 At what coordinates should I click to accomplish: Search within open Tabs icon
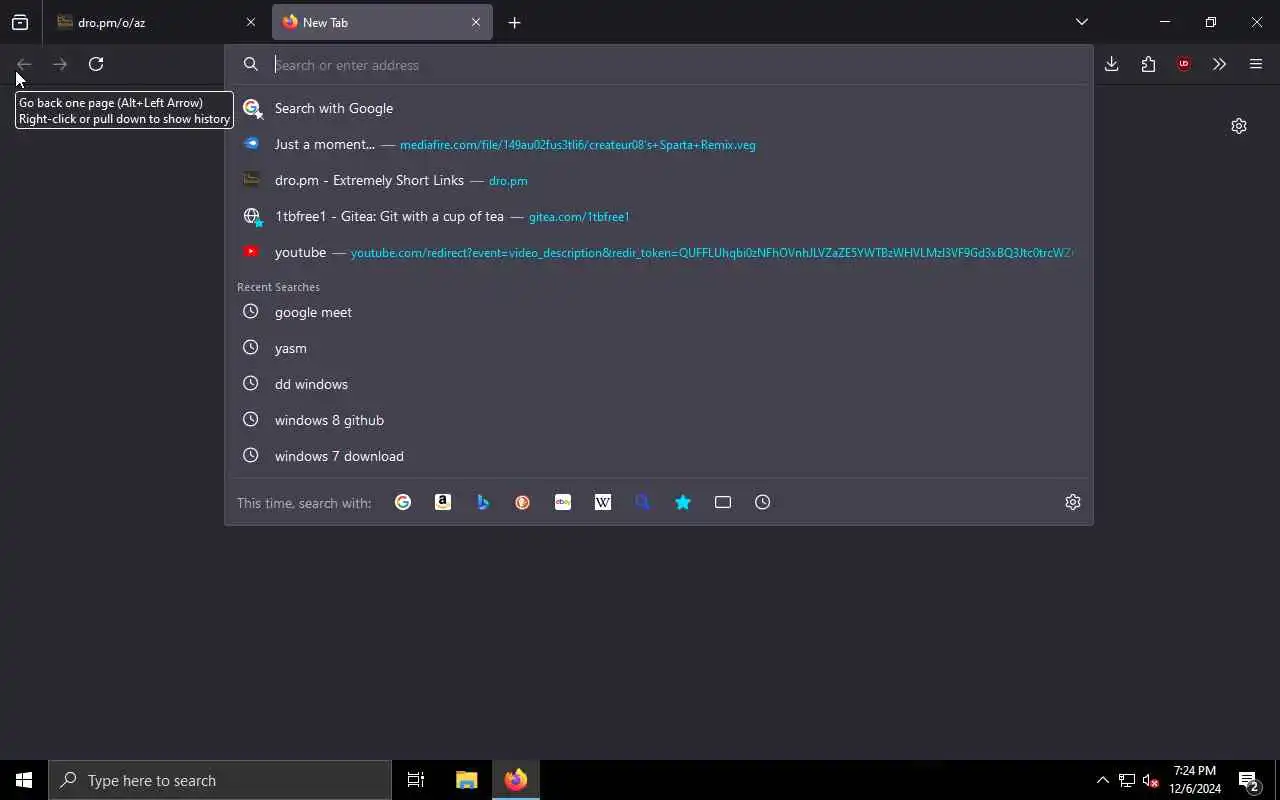(x=723, y=502)
